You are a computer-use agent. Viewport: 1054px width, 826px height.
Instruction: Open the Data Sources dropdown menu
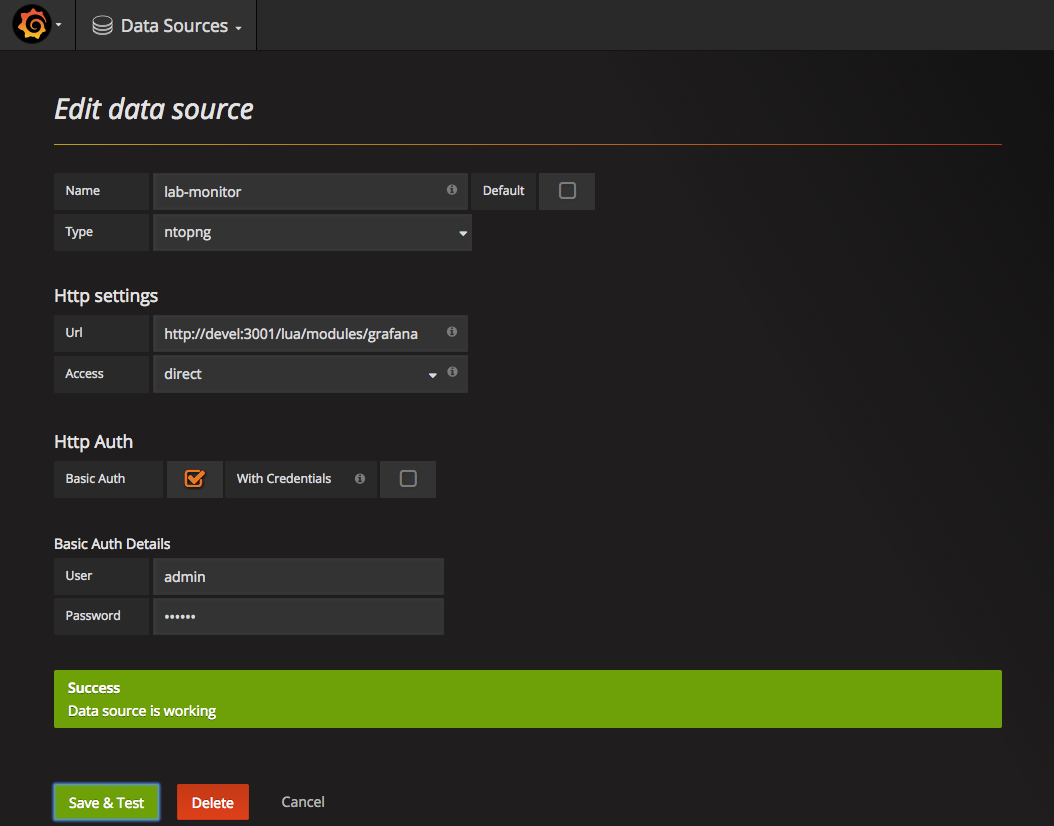click(x=166, y=26)
